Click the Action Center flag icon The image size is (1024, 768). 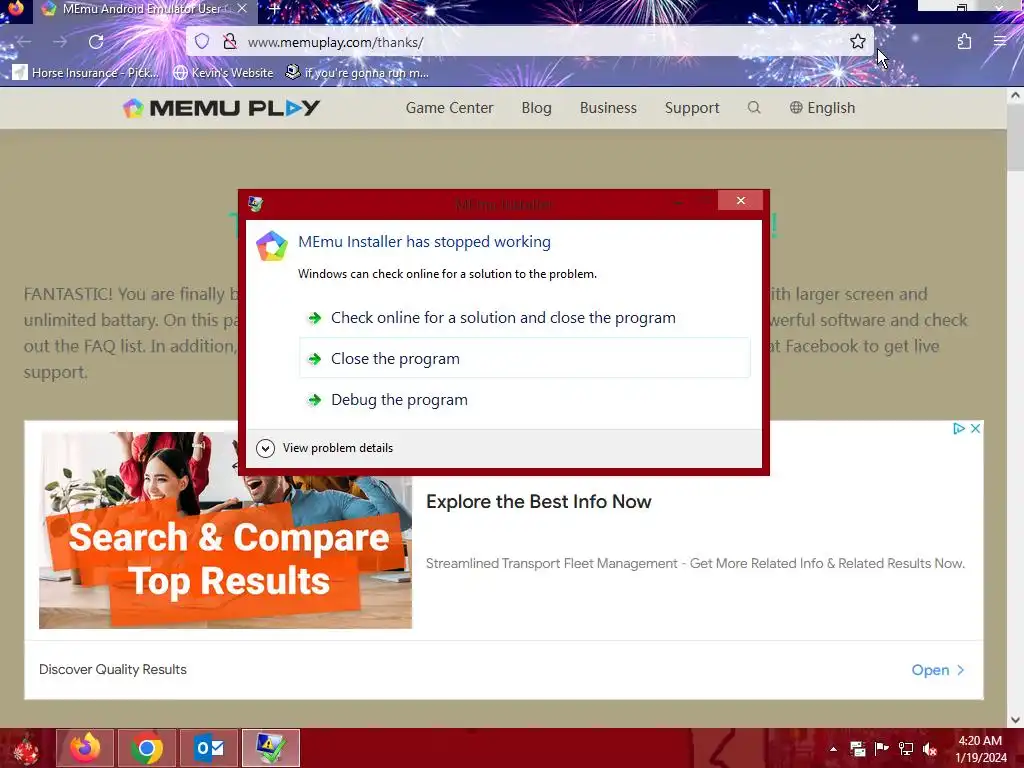[x=882, y=749]
